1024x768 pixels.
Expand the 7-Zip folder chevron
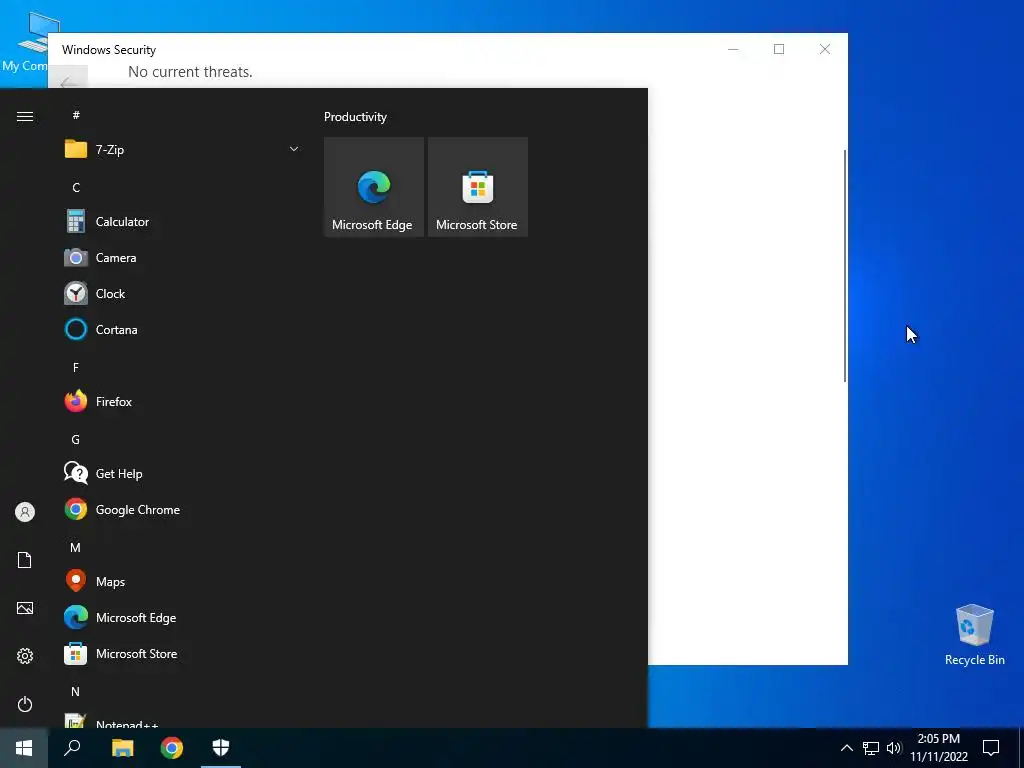[294, 150]
